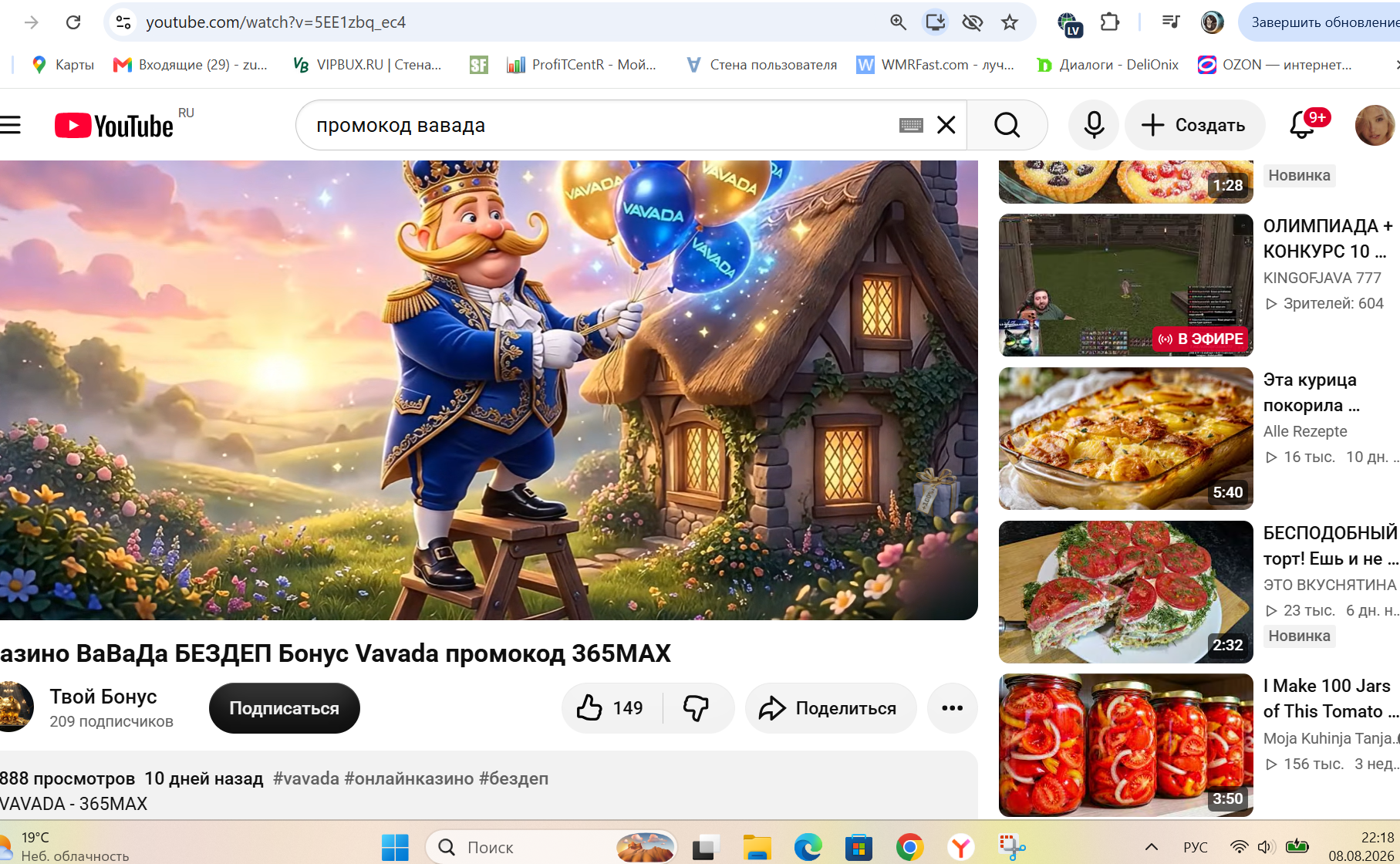Open the page zoom magnifier icon
The width and height of the screenshot is (1400, 864).
pos(898,22)
